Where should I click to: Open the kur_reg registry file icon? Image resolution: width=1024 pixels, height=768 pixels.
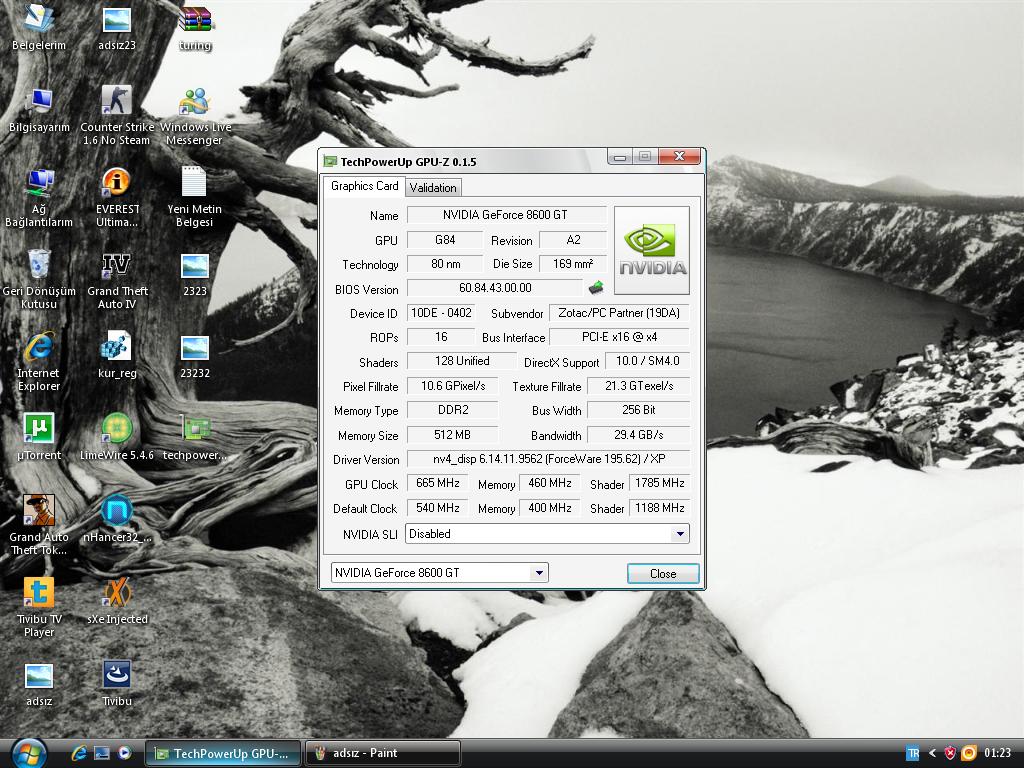[117, 355]
